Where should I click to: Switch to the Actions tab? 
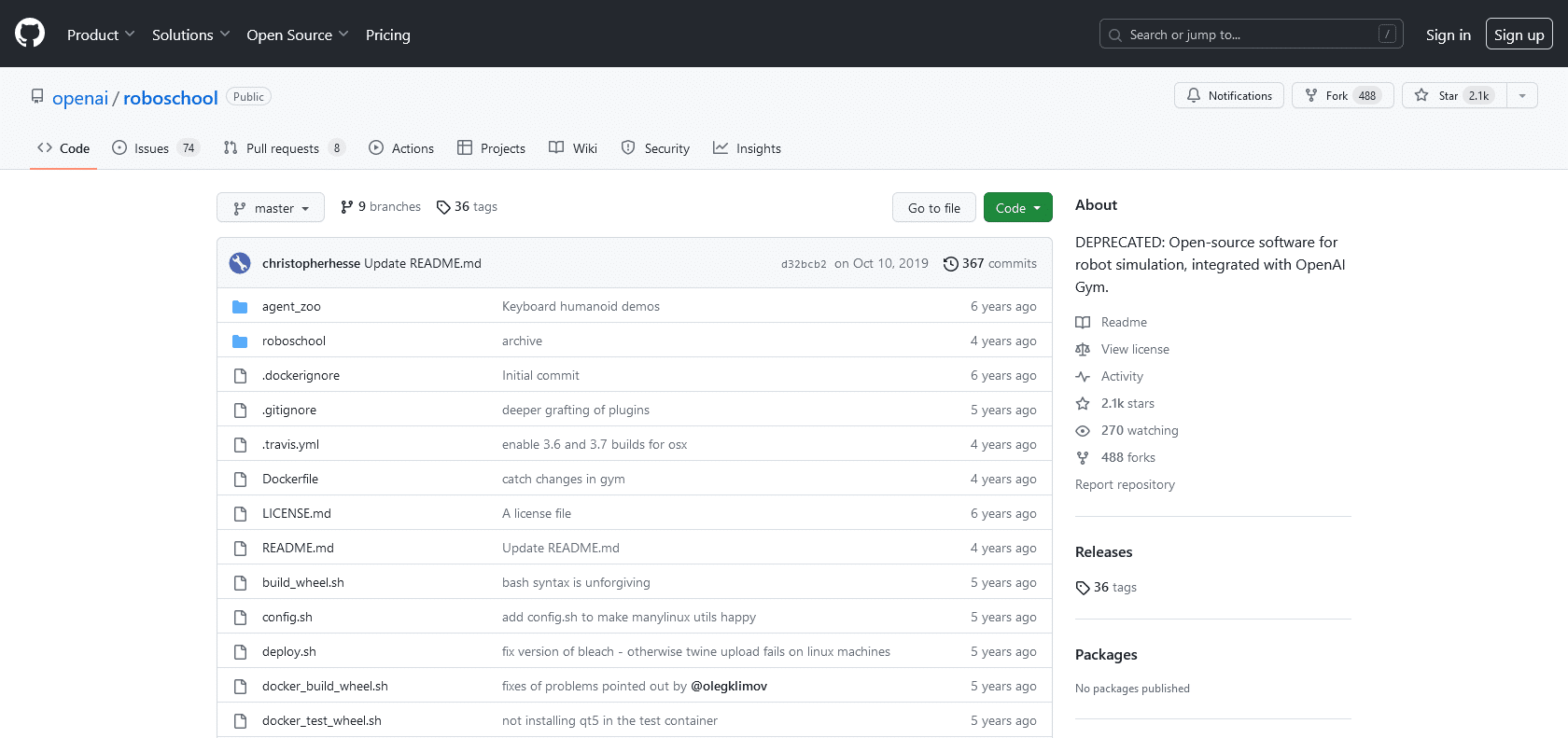(401, 147)
